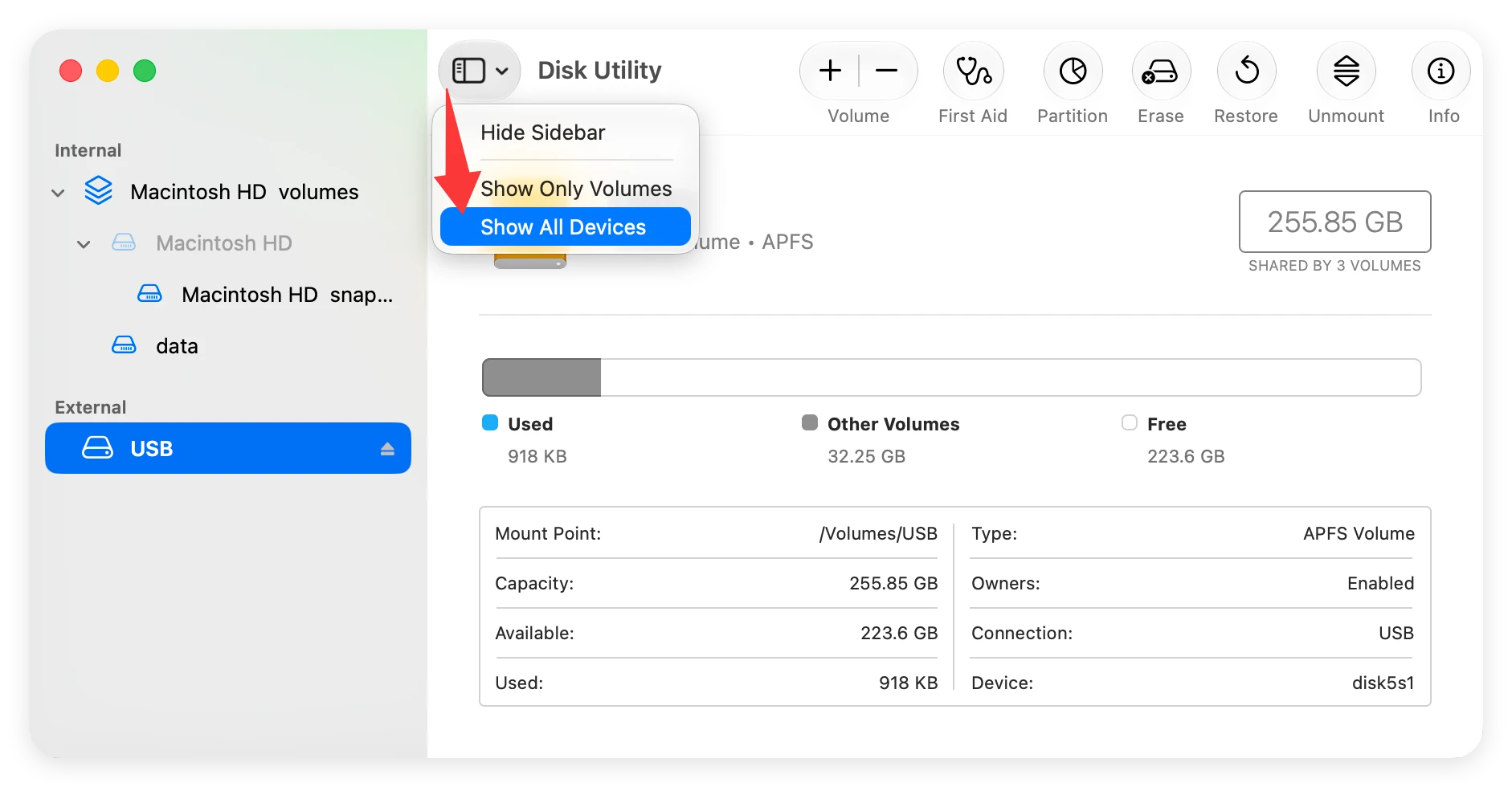Click the 223.6 GB value under Free
Screen dimensions: 1512x787
pyautogui.click(x=1186, y=457)
